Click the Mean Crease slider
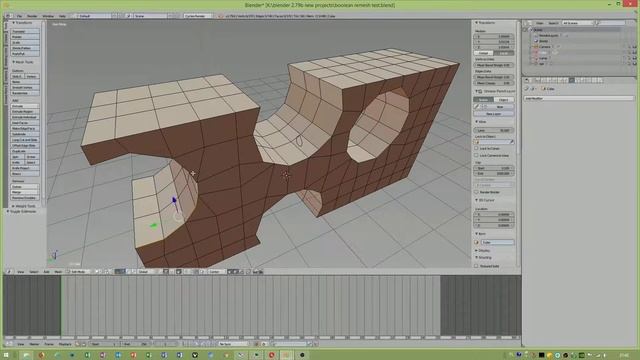The image size is (640, 360). (x=494, y=83)
